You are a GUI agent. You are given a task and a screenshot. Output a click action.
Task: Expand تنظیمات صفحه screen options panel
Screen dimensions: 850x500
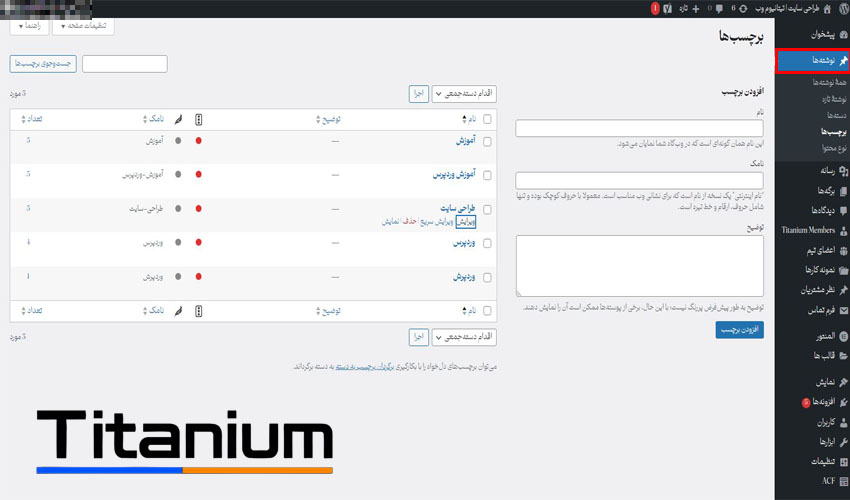83,26
